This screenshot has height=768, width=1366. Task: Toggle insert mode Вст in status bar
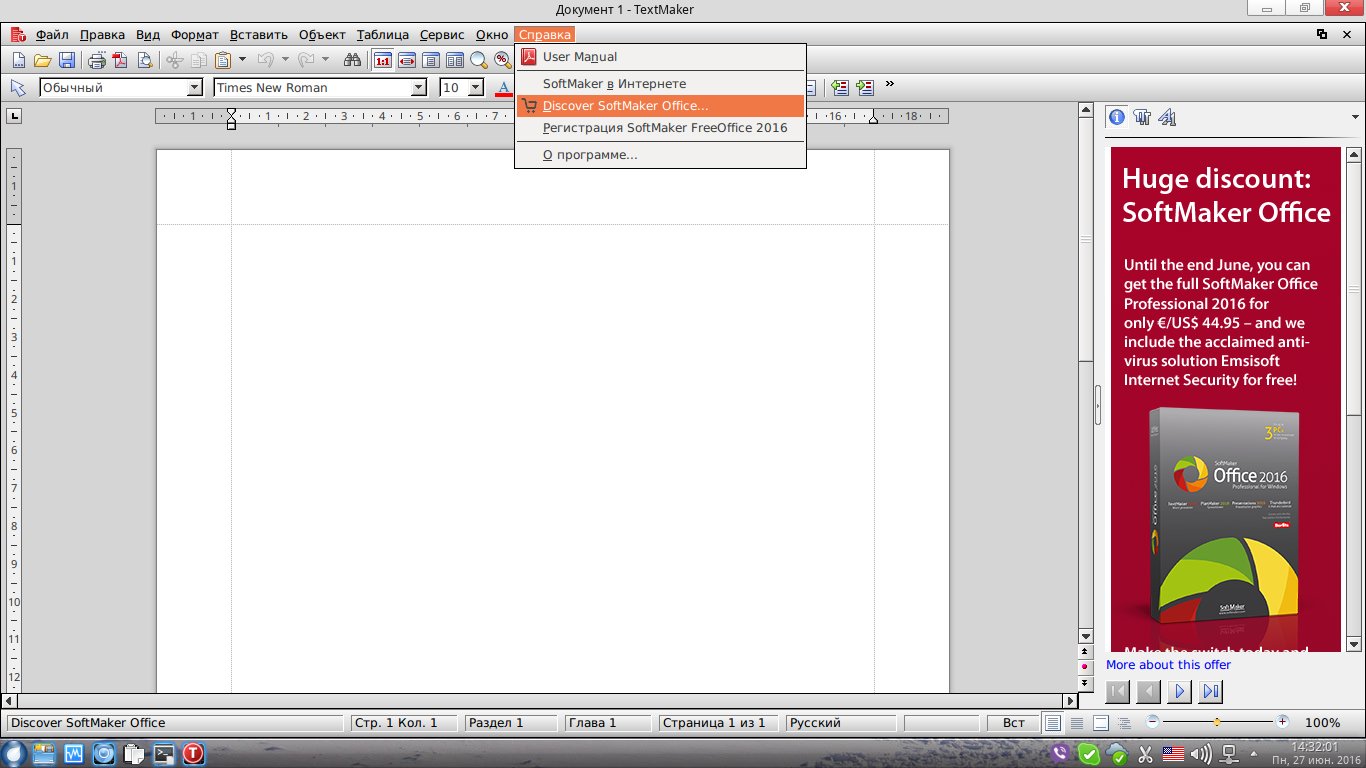tap(1012, 723)
